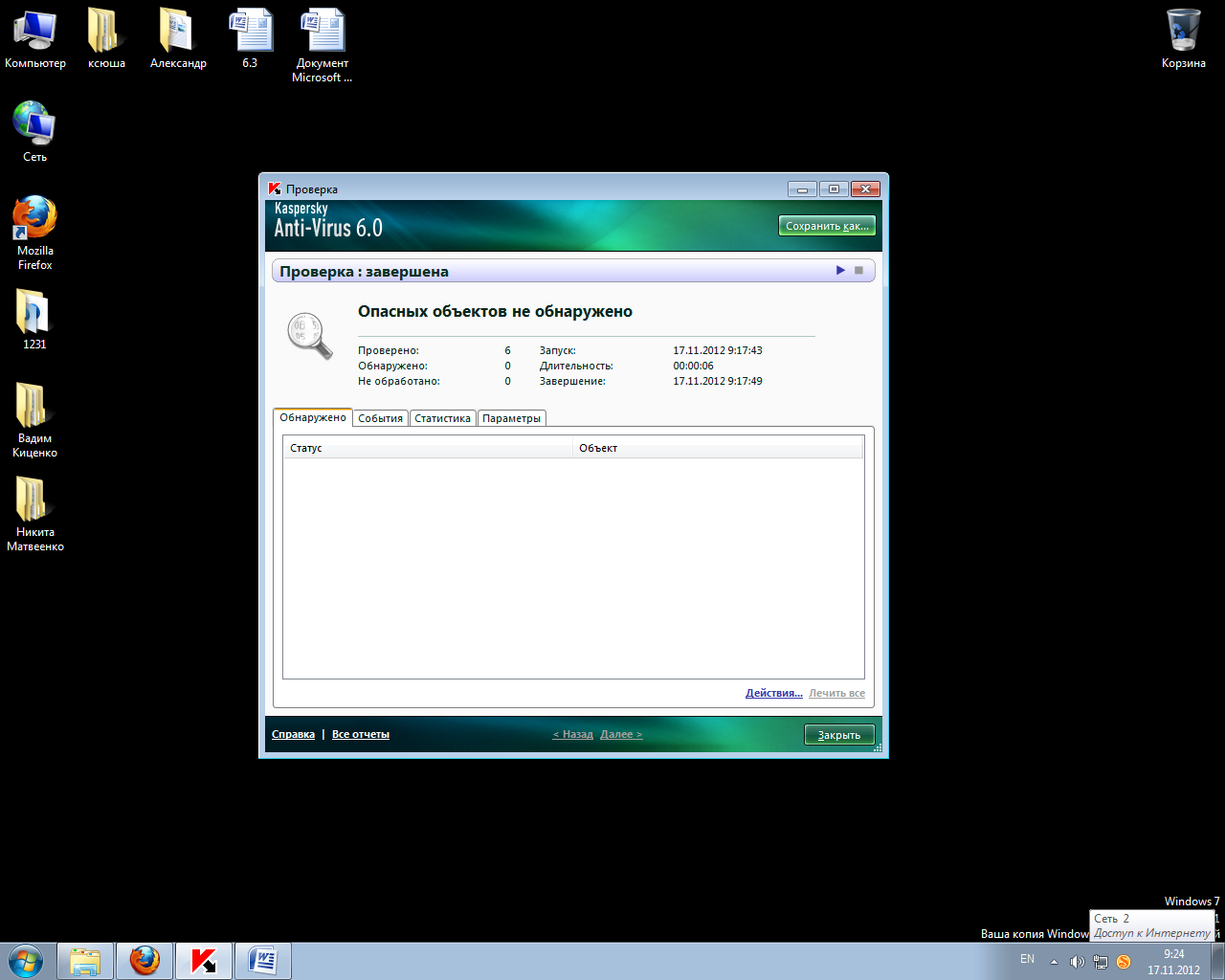
Task: Select Mozilla Firefox desktop shortcut
Action: 34,233
